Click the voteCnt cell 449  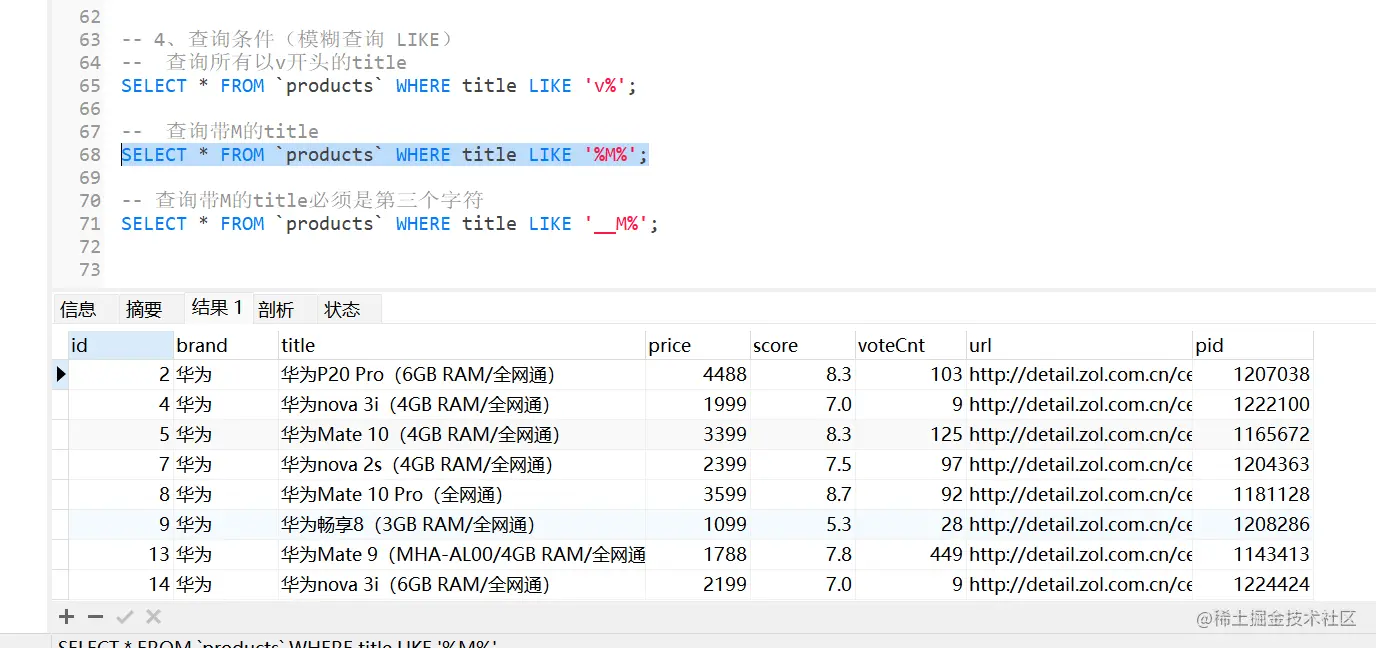[x=910, y=555]
